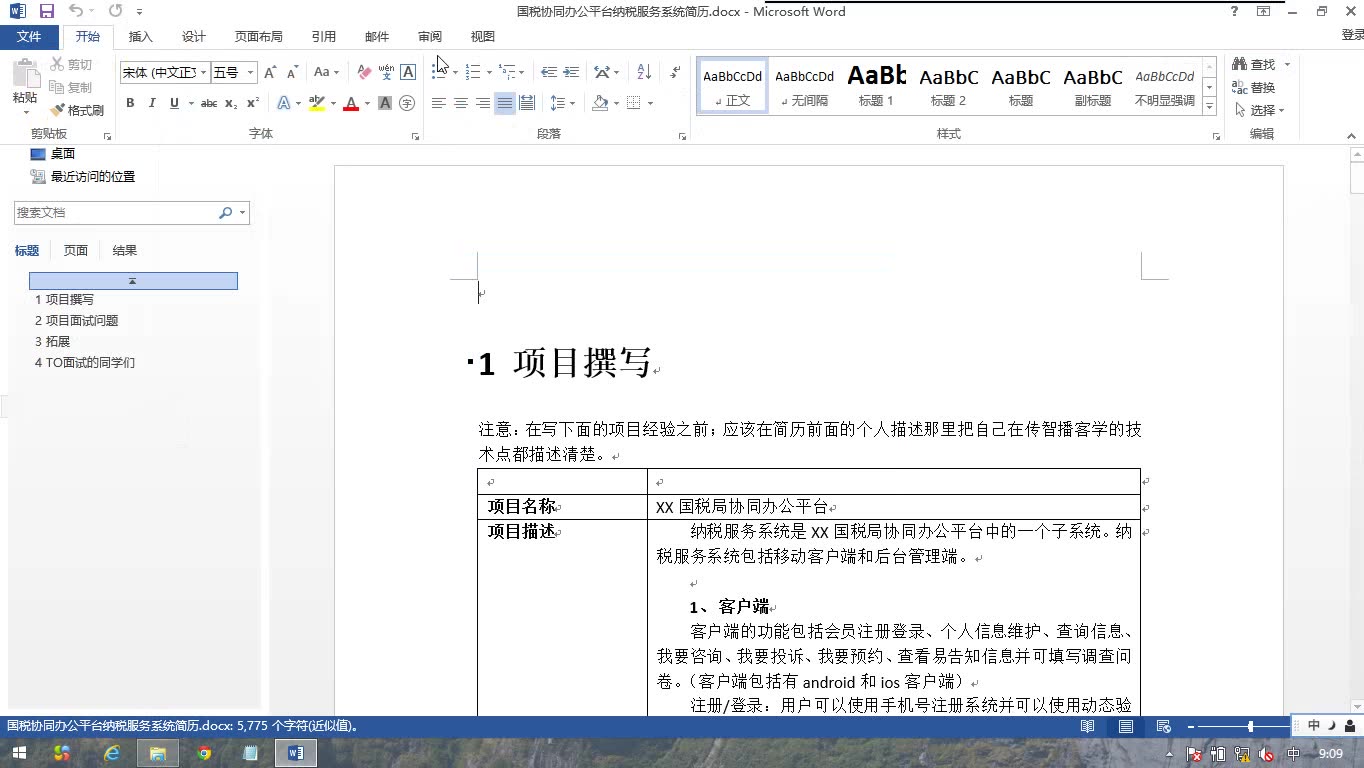Screen dimensions: 1364x768
Task: Open Read Mode view in status bar
Action: [1088, 727]
